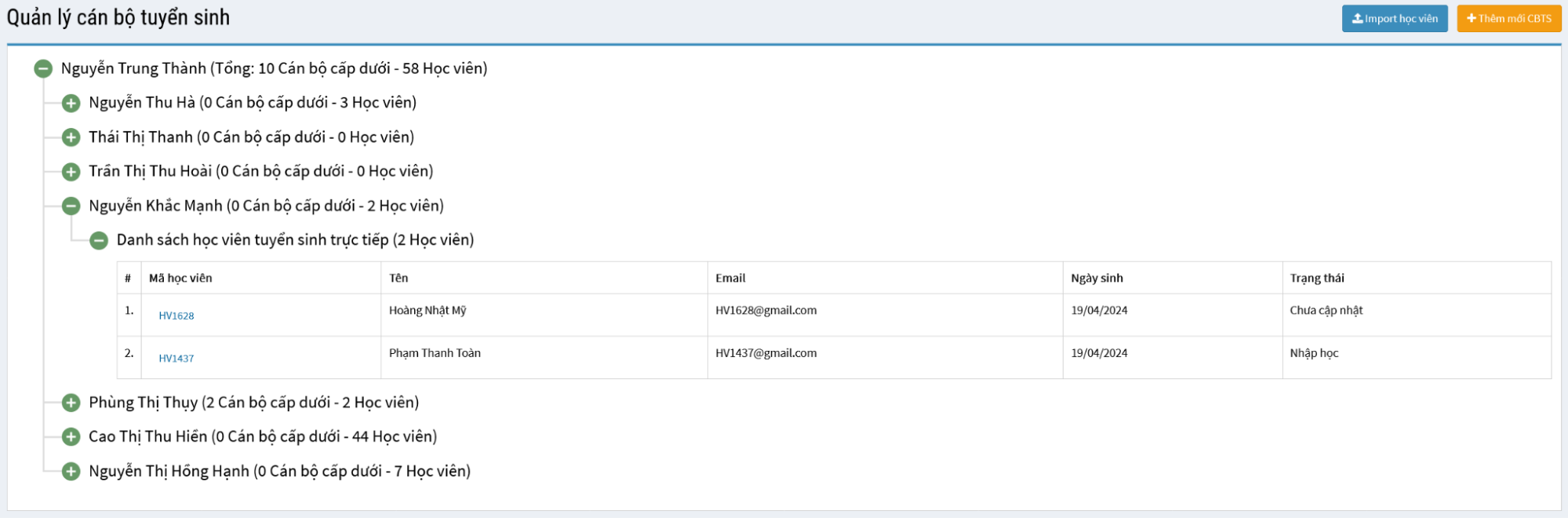Select the Phùng Thị Thụy tree label
The image size is (1568, 518).
253,403
